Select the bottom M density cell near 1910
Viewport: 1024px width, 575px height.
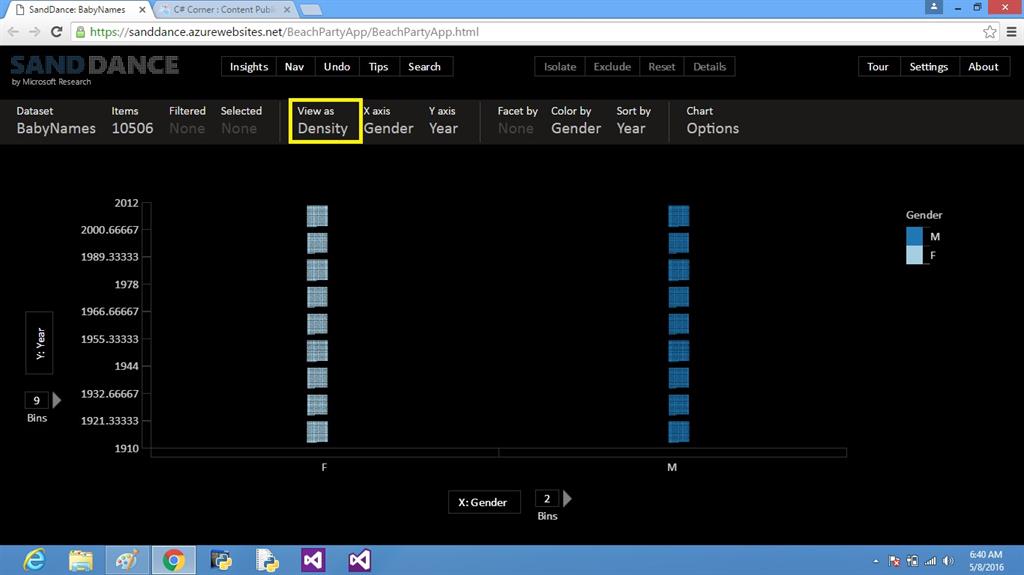(679, 432)
